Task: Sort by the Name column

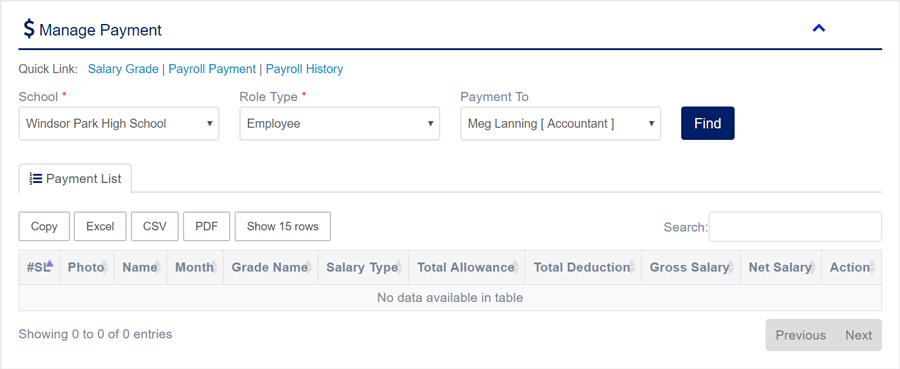Action: tap(141, 267)
